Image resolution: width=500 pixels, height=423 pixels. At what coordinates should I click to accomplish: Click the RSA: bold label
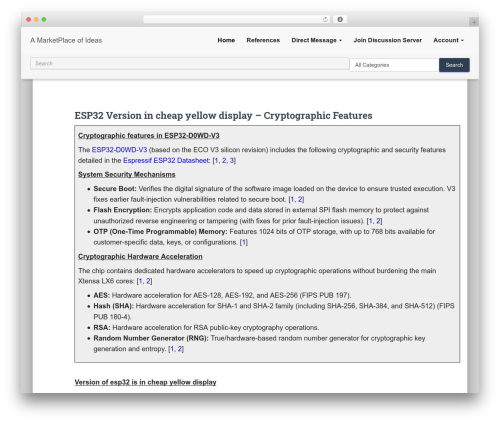click(x=102, y=328)
